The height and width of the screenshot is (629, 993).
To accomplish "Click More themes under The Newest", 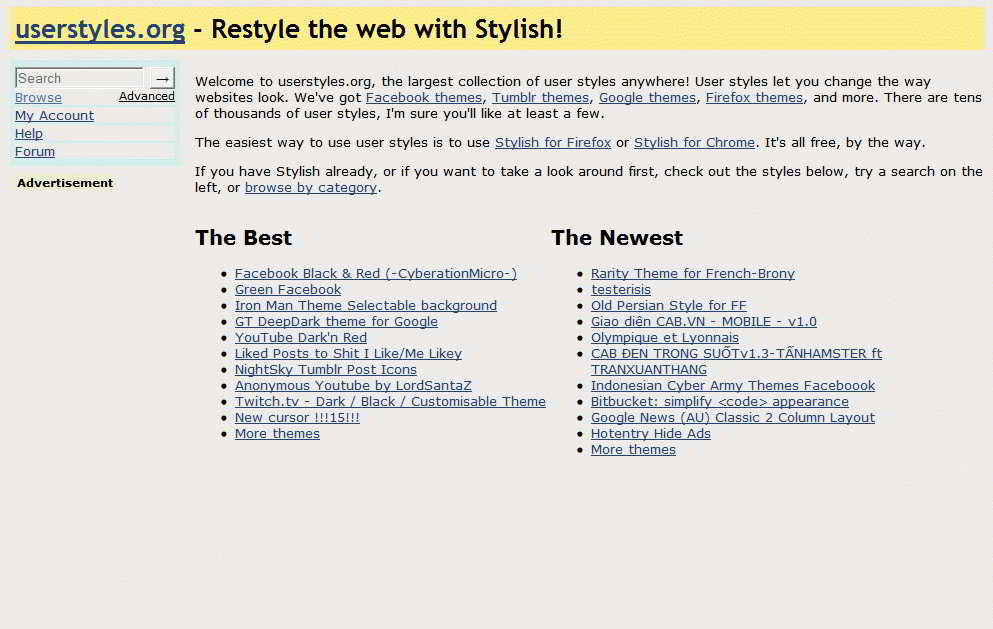I will (633, 450).
